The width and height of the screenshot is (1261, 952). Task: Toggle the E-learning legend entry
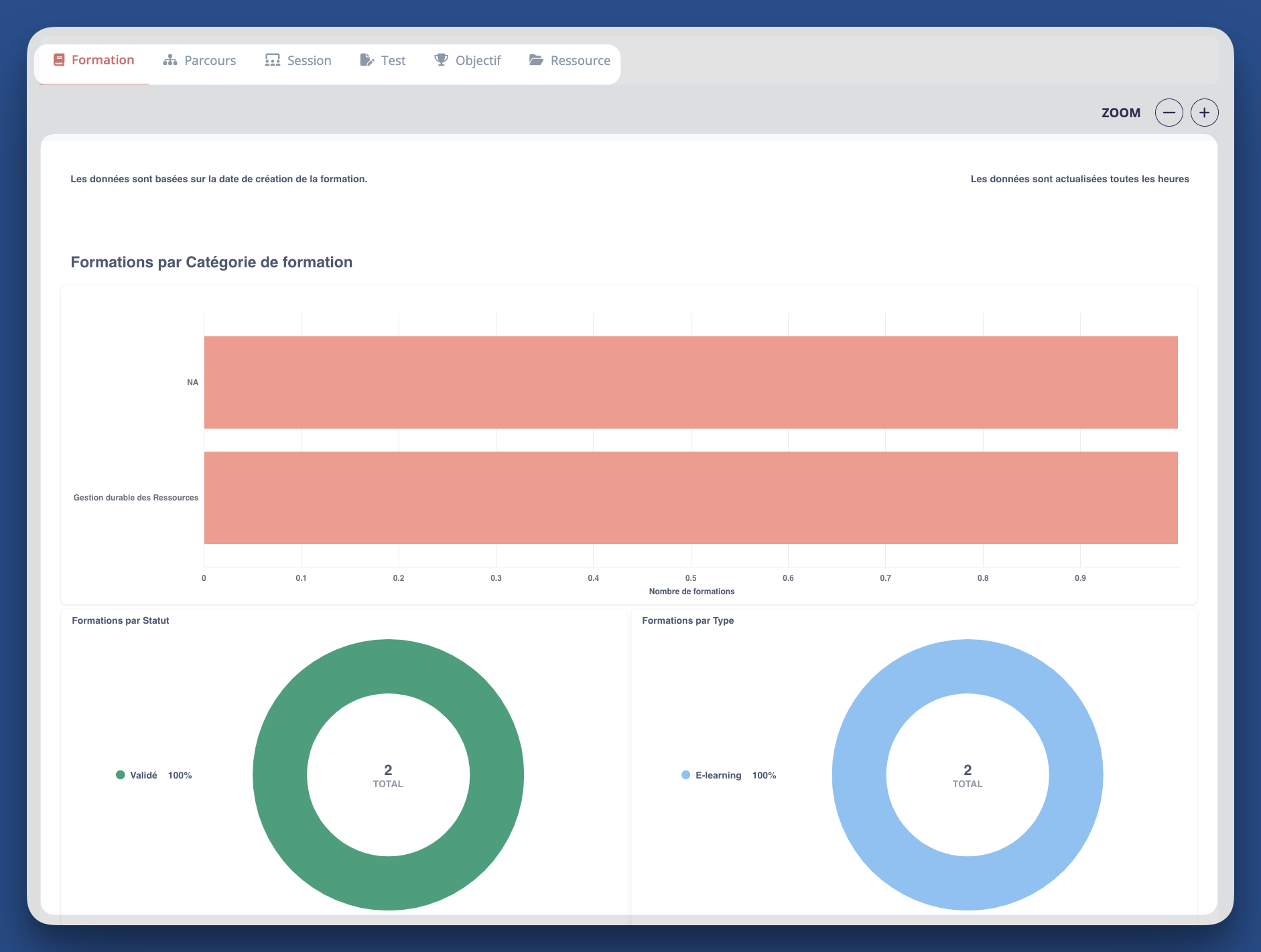point(718,775)
